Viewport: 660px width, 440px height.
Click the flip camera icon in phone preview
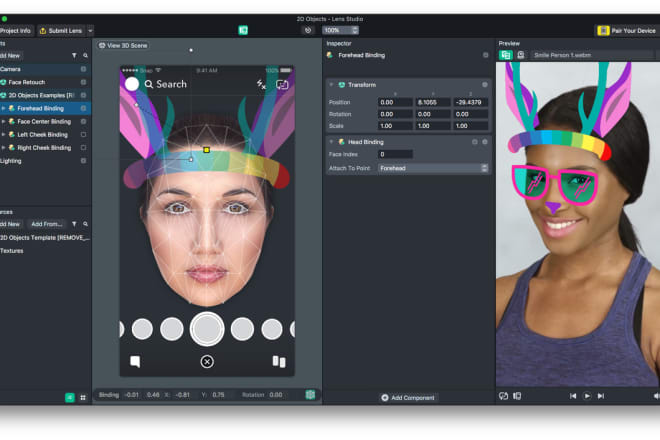coord(282,85)
